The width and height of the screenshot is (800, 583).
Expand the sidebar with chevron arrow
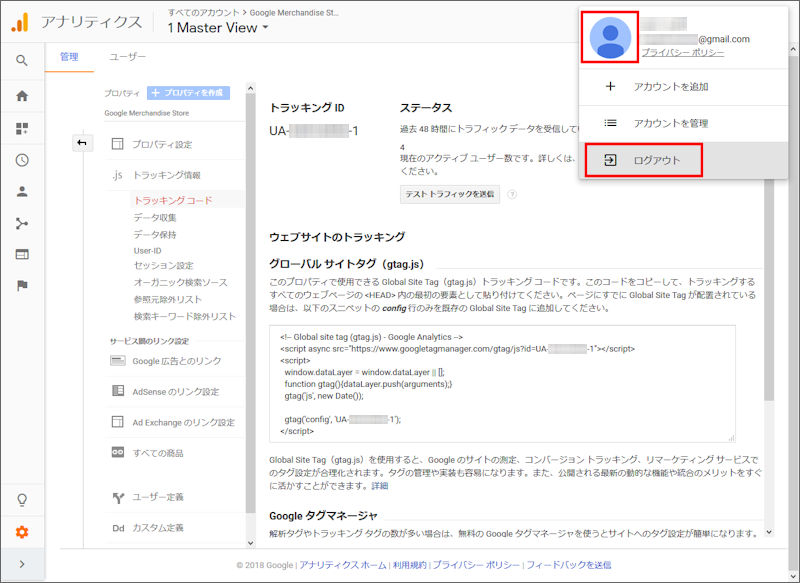click(x=22, y=564)
